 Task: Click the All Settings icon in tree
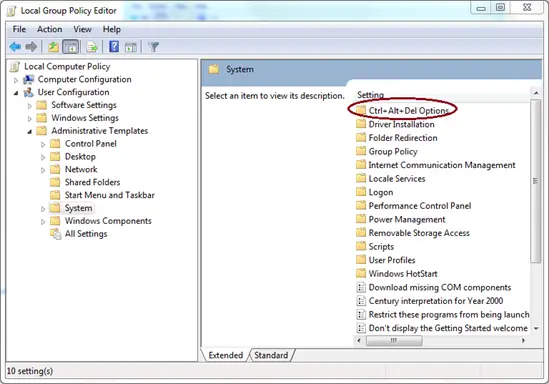tap(55, 233)
